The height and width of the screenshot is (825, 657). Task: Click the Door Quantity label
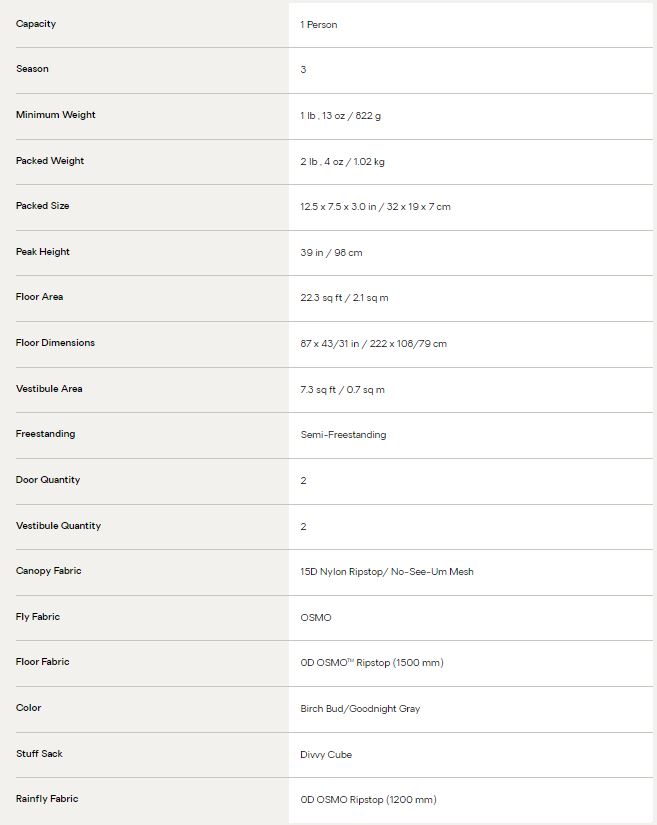48,480
